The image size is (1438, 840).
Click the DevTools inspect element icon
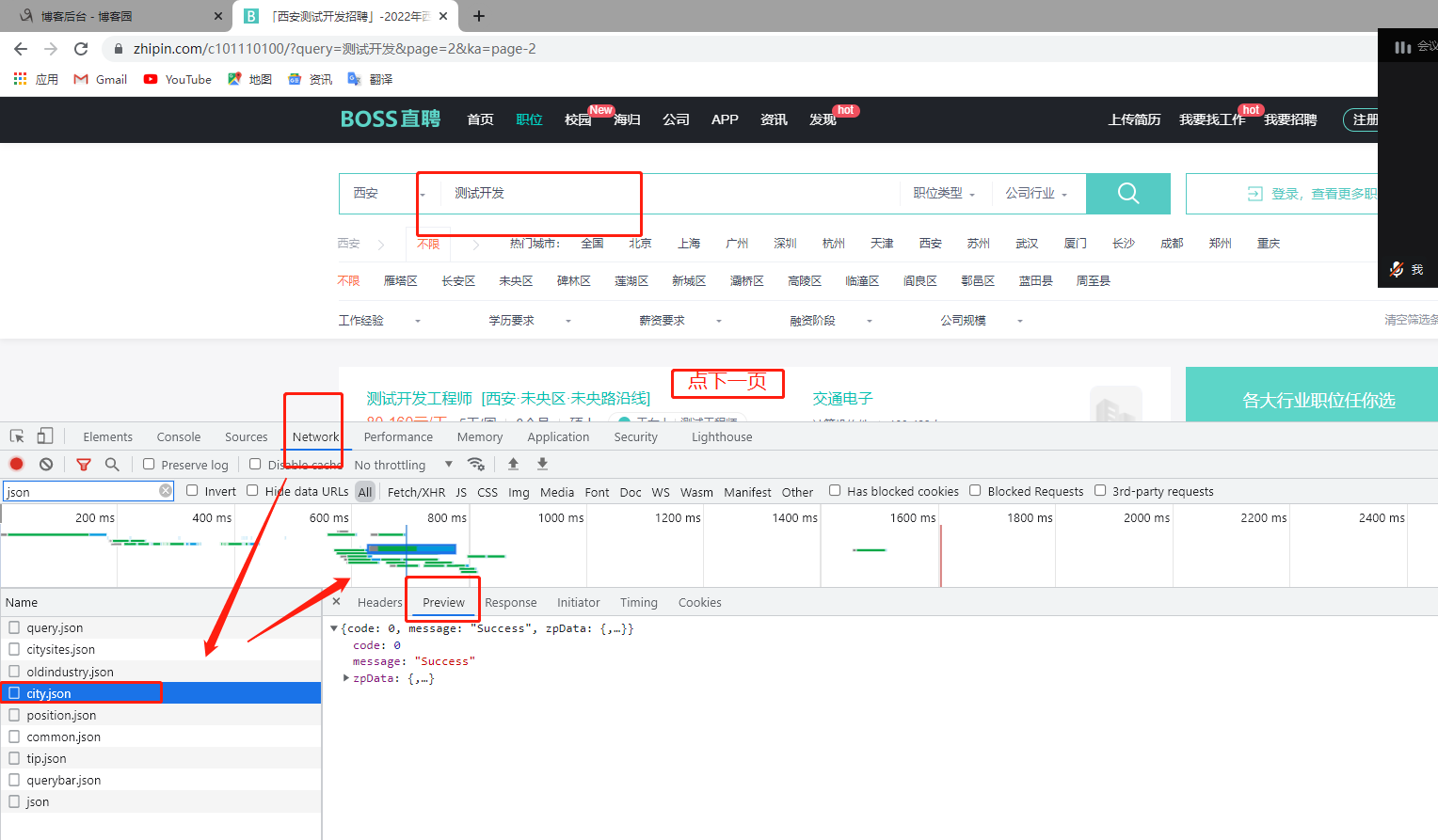pos(17,436)
